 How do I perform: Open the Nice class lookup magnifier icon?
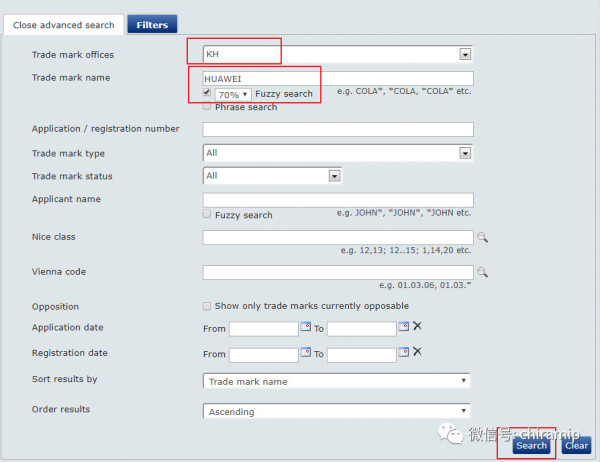click(482, 237)
